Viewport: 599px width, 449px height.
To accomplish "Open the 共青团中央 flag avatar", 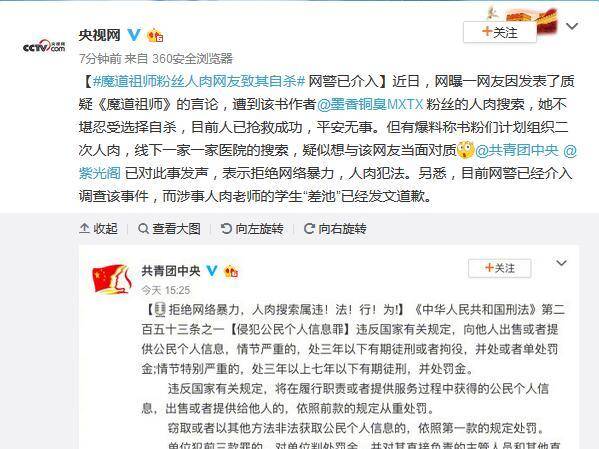I will [112, 280].
